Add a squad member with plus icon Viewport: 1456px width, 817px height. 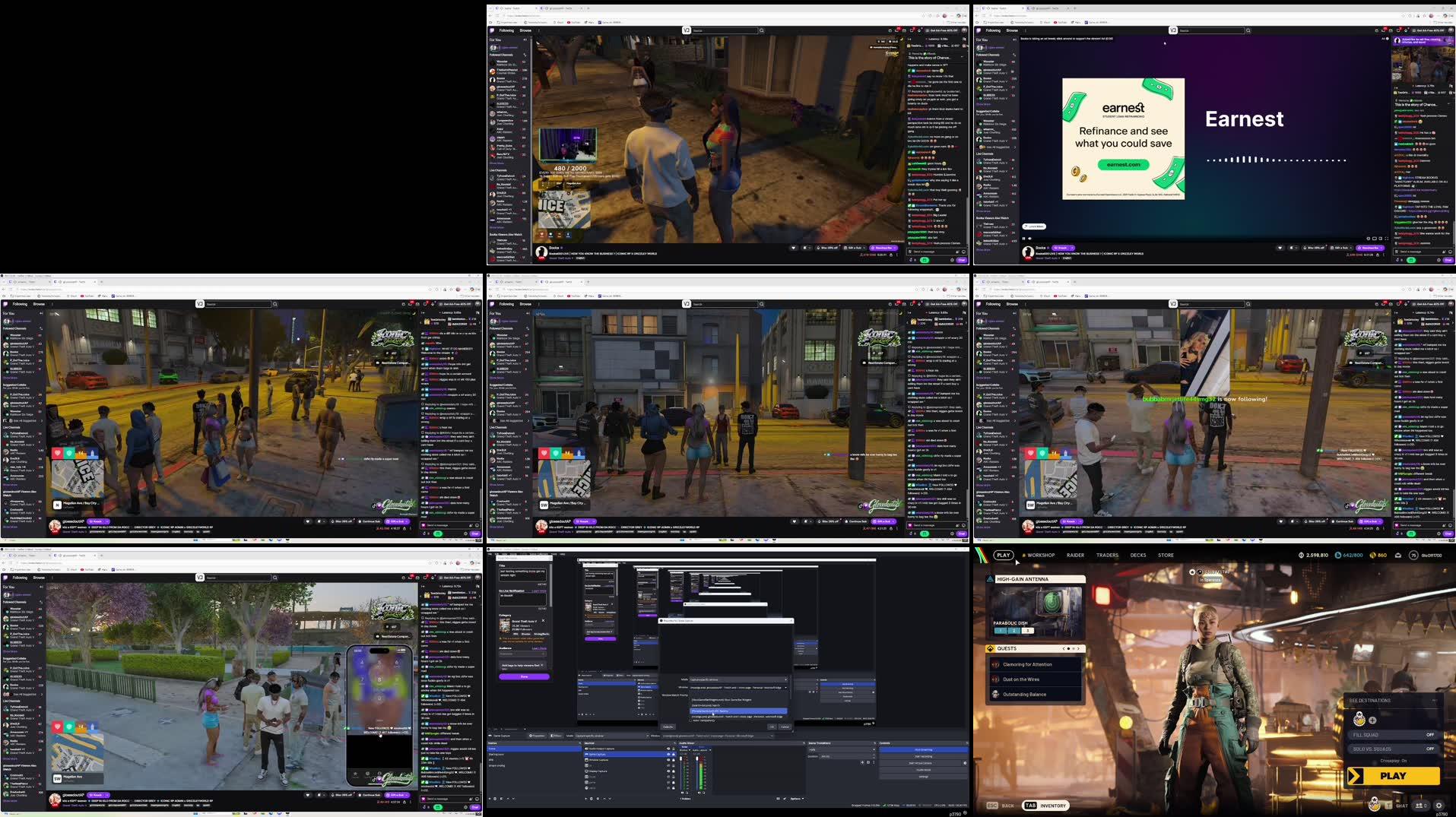[x=1372, y=720]
